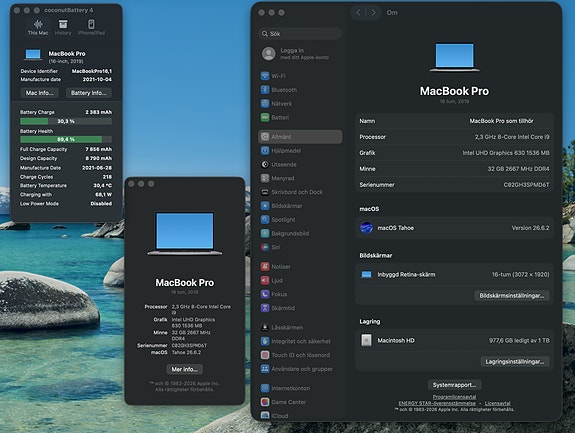The width and height of the screenshot is (575, 433).
Task: Click the Mer info... button
Action: tap(184, 369)
